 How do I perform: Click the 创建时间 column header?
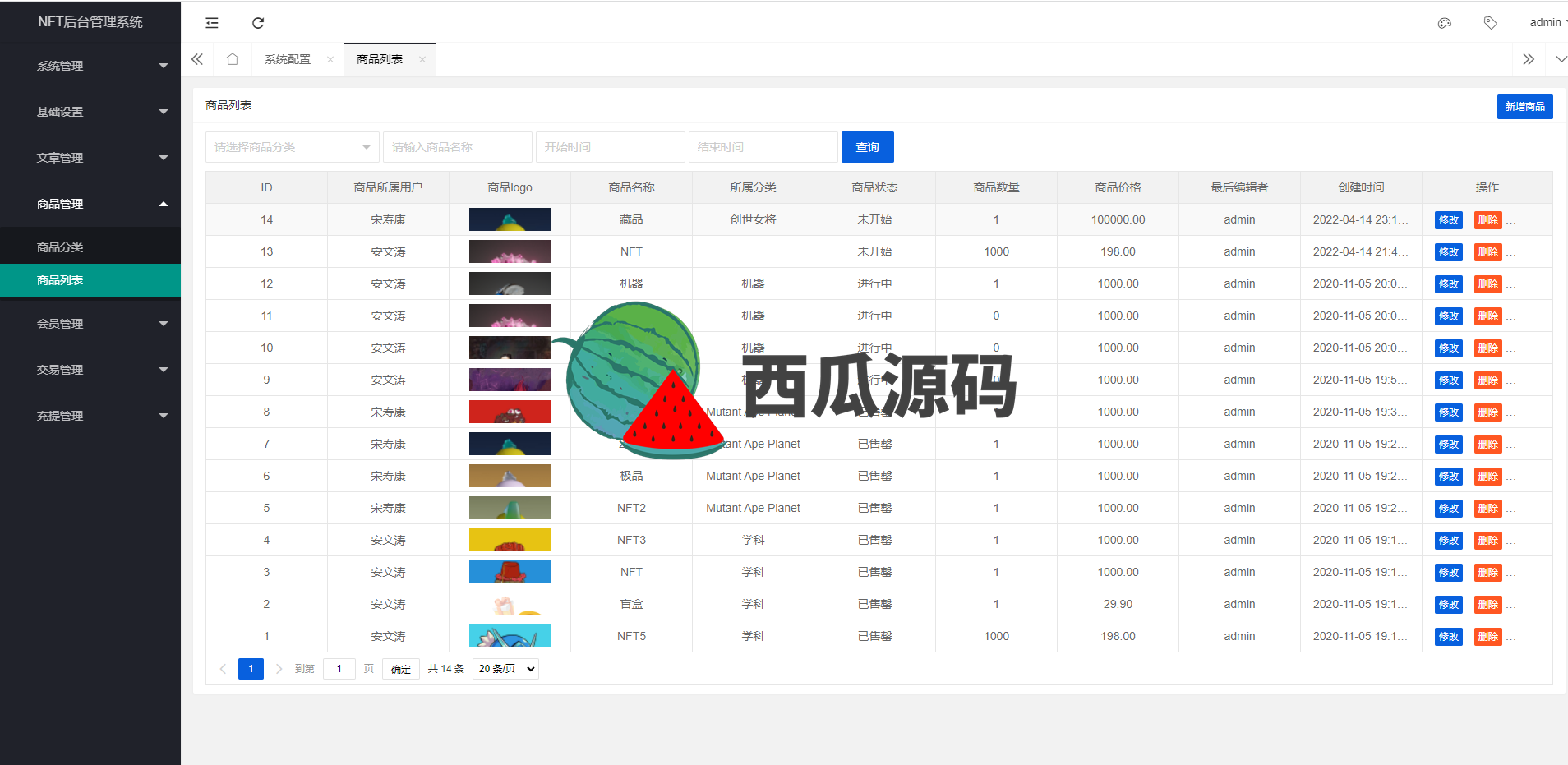pyautogui.click(x=1361, y=187)
